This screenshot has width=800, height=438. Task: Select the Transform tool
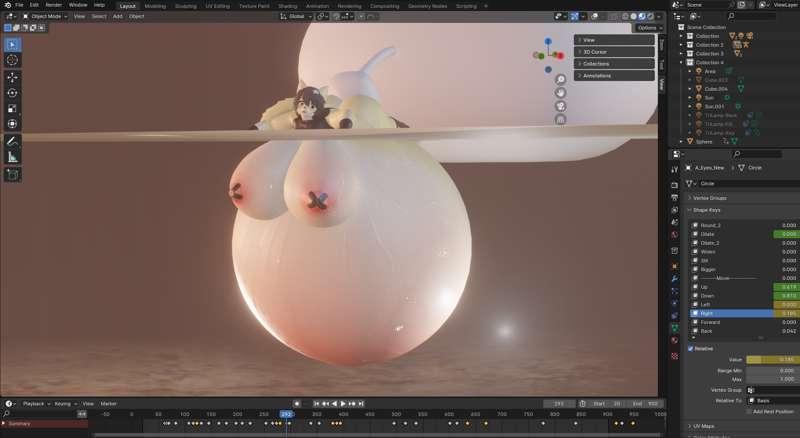coord(12,124)
